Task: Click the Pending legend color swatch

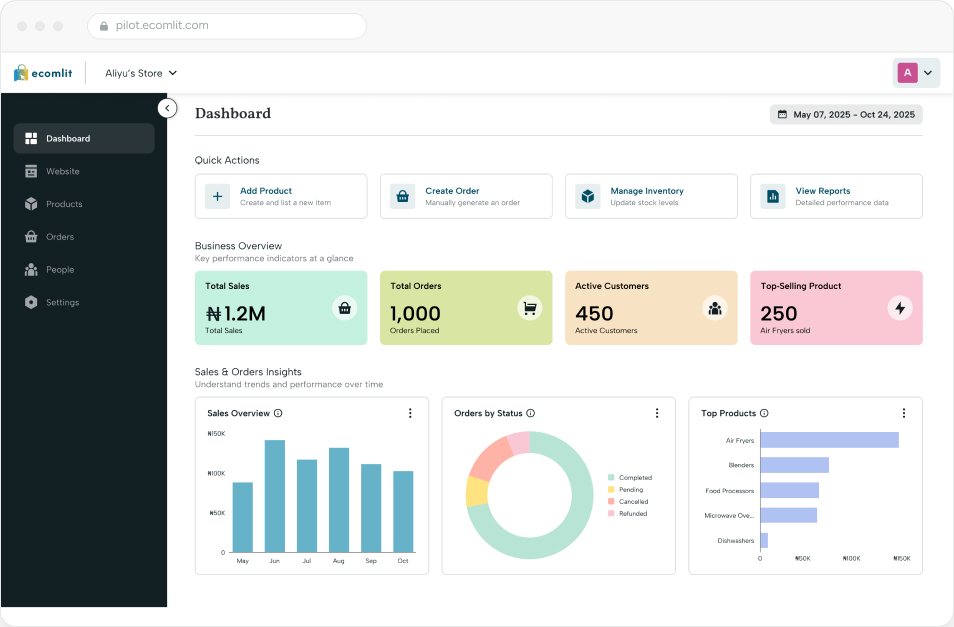Action: point(611,490)
